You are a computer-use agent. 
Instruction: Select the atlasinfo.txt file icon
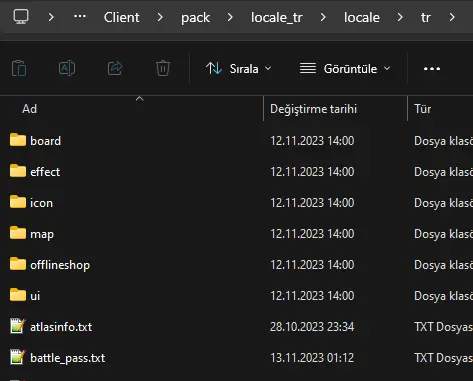(18, 326)
